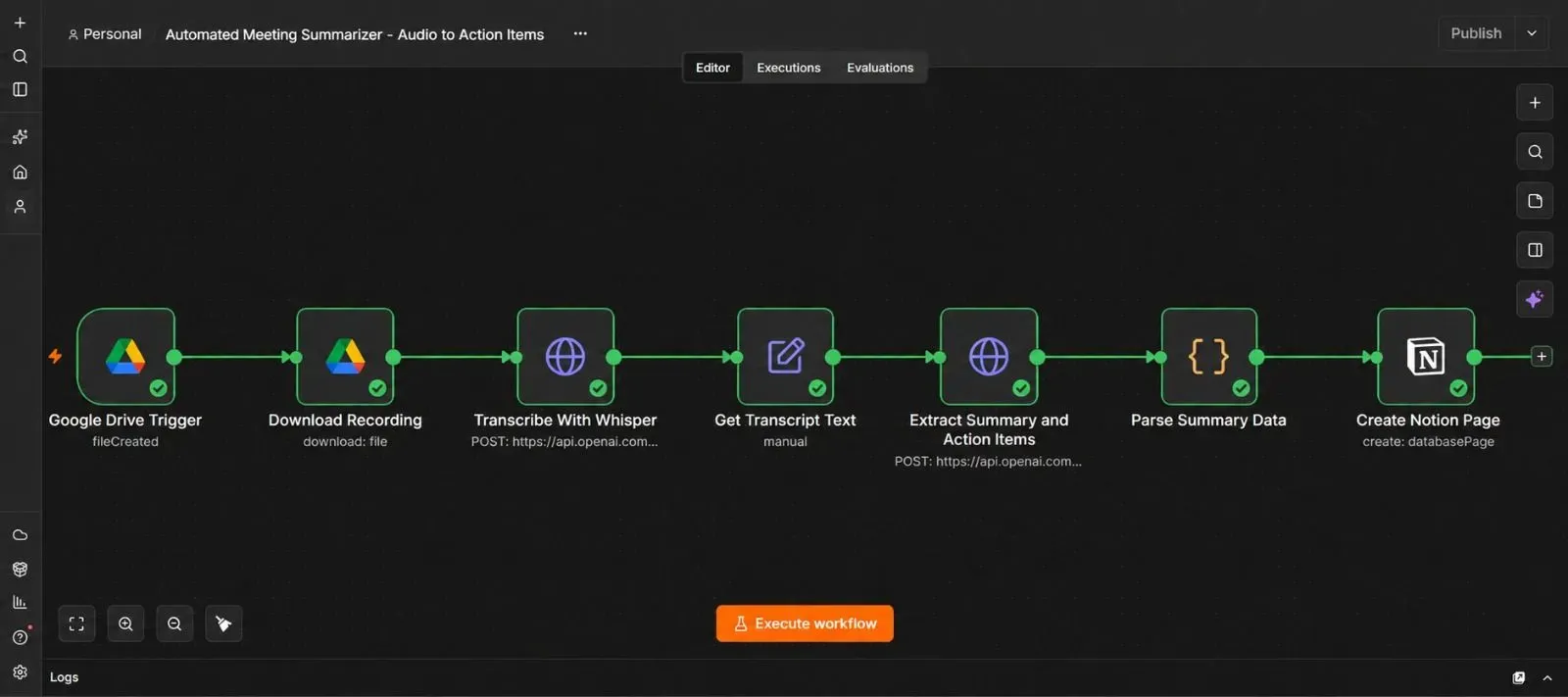
Task: Click the 'manual' subtitle text
Action: tap(785, 442)
